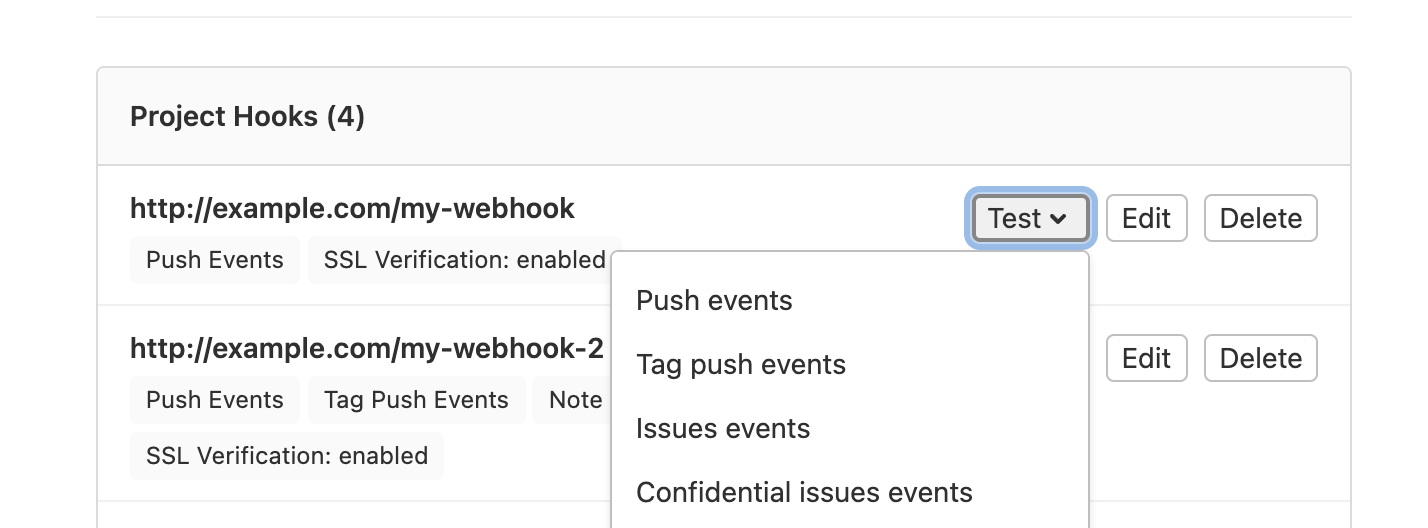
Task: Click SSL Verification badge under my-webhook
Action: point(464,260)
